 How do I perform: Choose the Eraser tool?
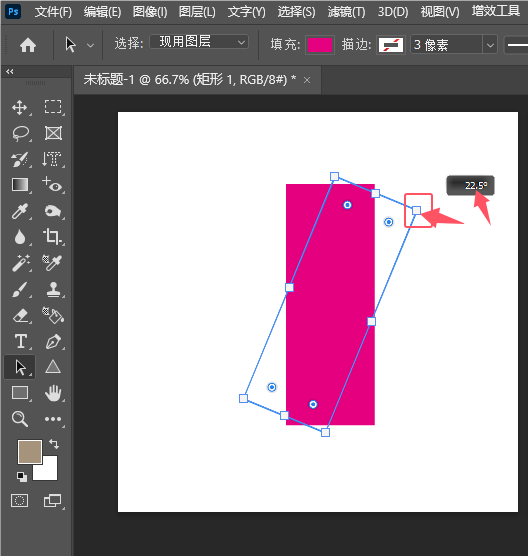click(x=21, y=316)
